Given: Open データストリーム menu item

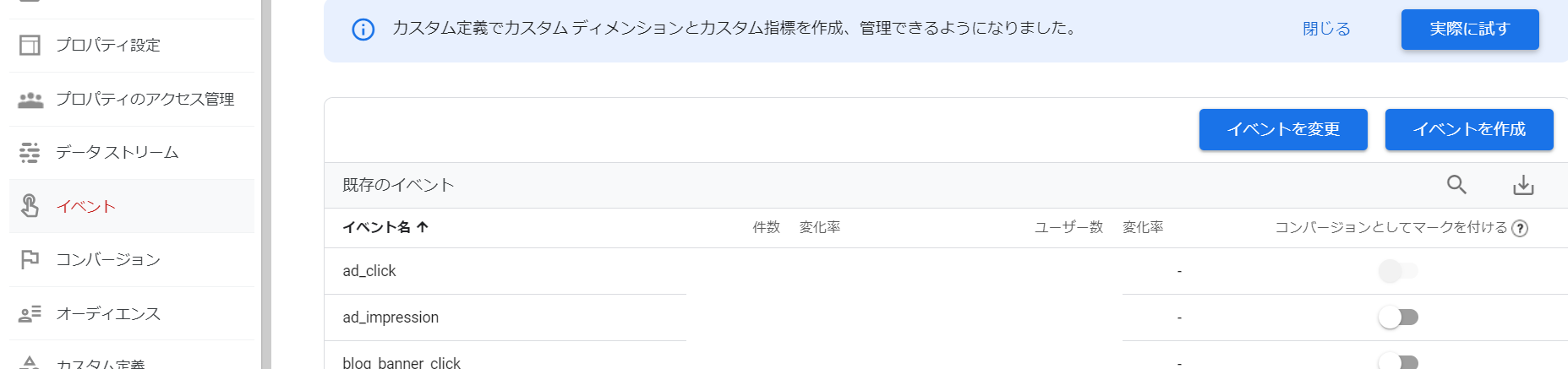Looking at the screenshot, I should pos(117,153).
